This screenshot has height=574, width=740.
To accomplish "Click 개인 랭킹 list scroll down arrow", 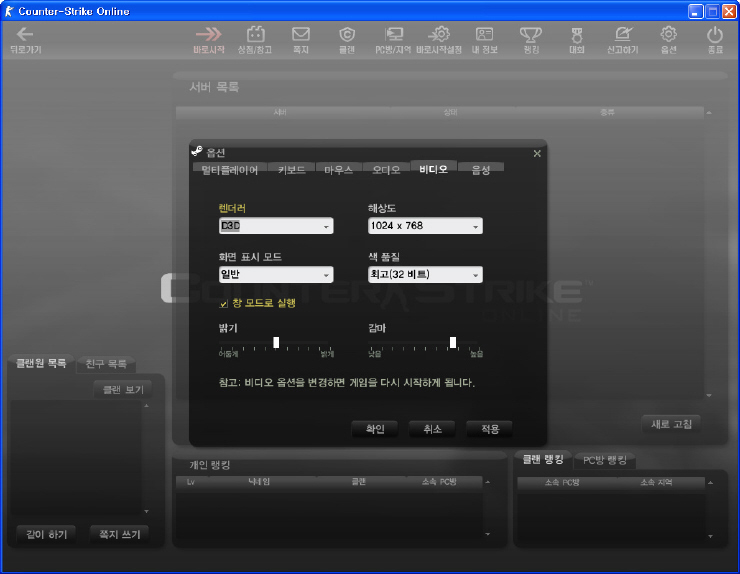I will pyautogui.click(x=488, y=534).
